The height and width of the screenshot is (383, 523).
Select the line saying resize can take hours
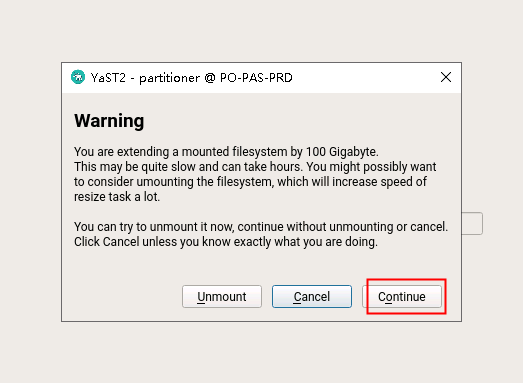[x=255, y=167]
